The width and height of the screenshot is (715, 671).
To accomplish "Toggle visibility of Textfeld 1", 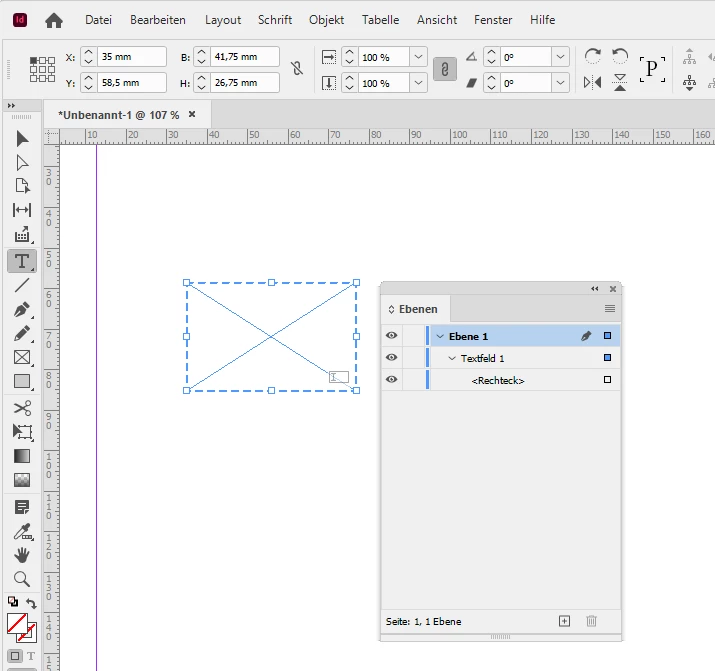I will click(x=391, y=357).
